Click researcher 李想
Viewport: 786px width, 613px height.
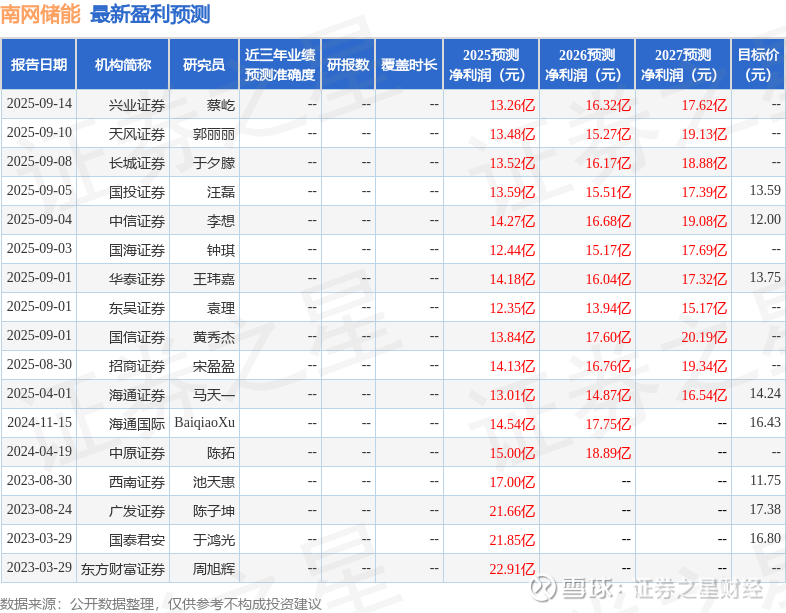pos(221,221)
